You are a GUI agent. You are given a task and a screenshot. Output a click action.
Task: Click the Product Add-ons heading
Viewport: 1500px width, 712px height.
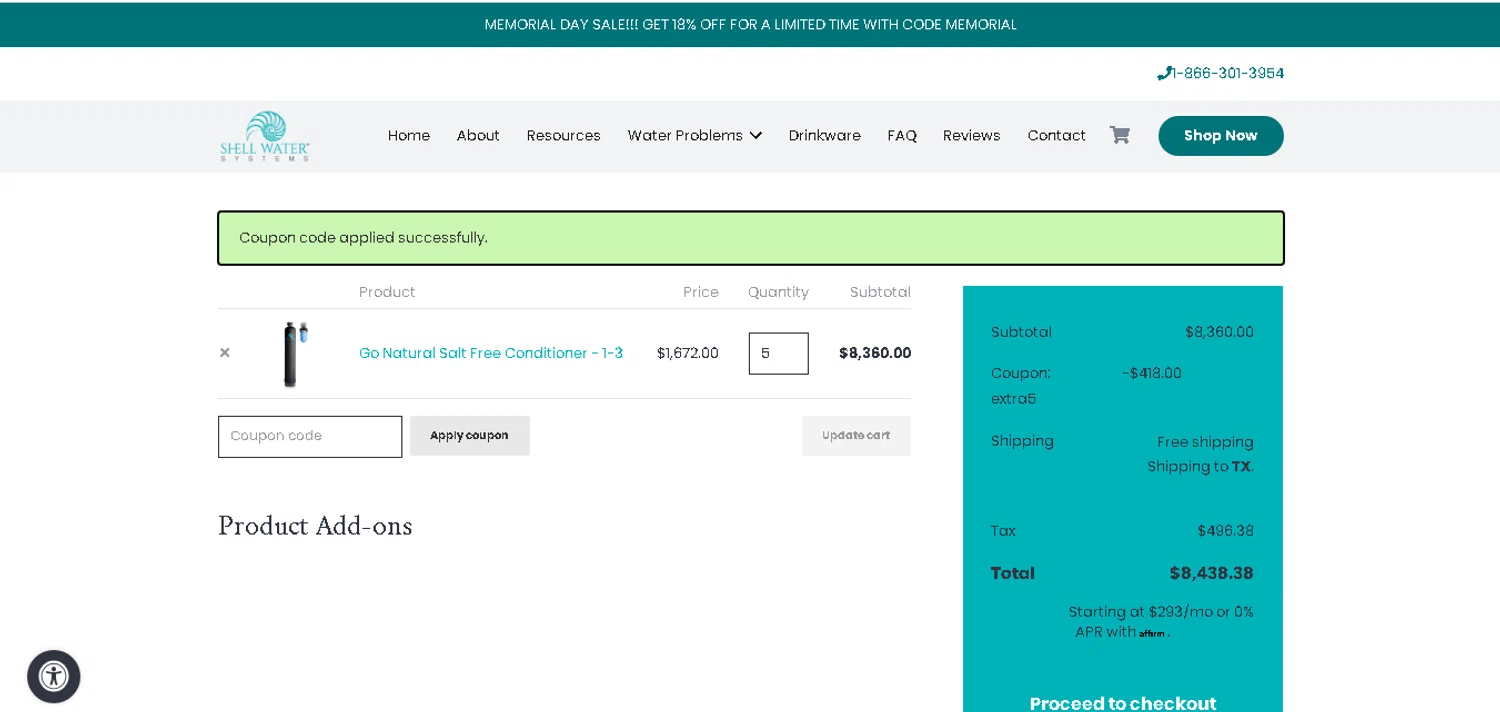pos(315,526)
